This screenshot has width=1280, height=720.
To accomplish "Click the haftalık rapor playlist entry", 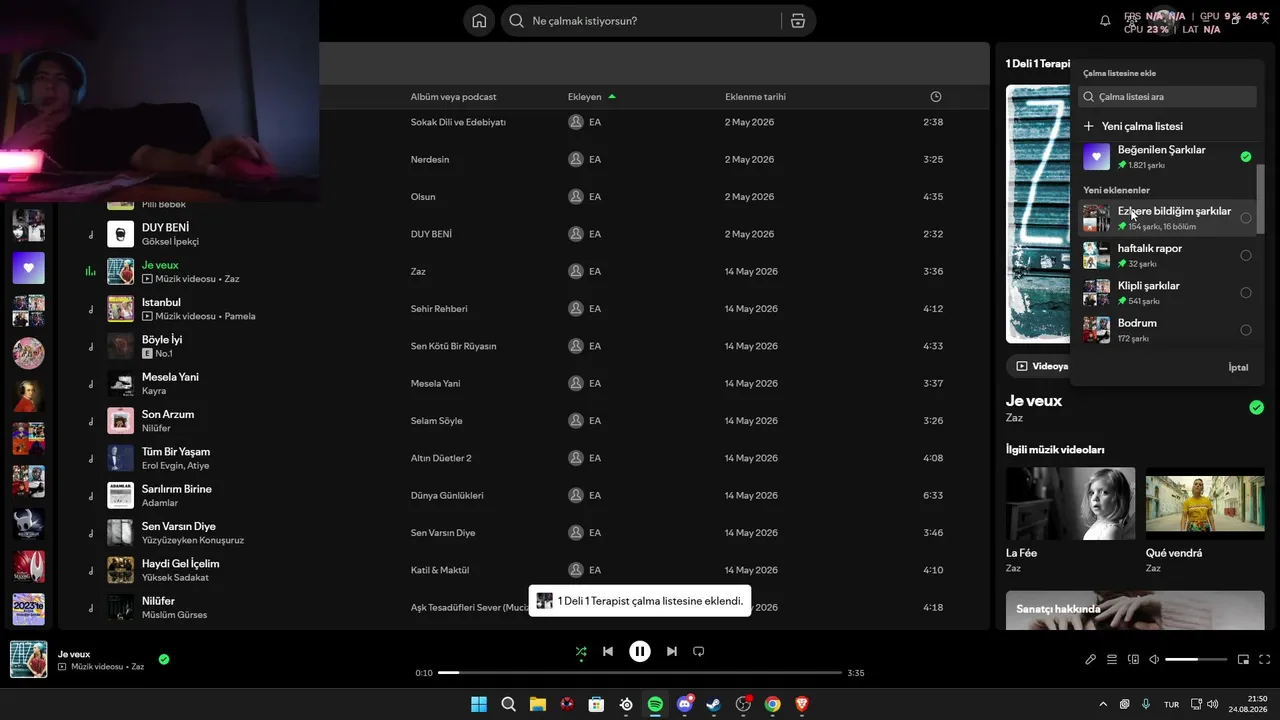I will [1167, 255].
